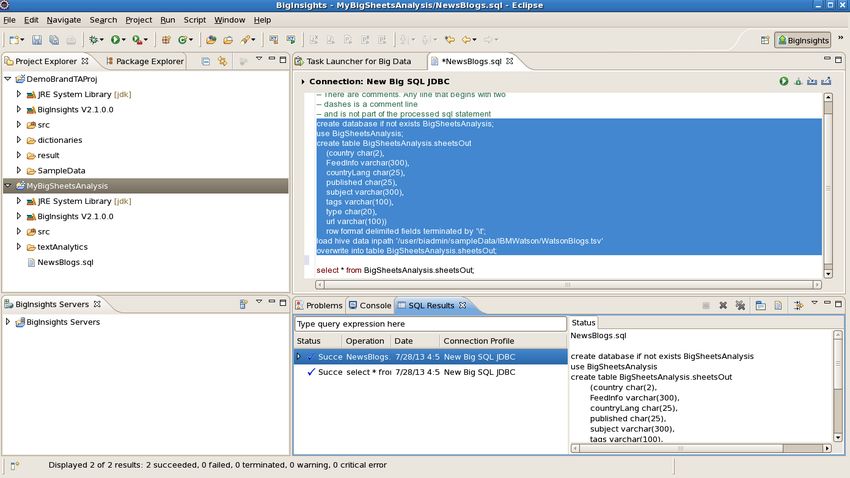Image resolution: width=850 pixels, height=478 pixels.
Task: Open the Back navigation history dropdown
Action: [x=474, y=40]
